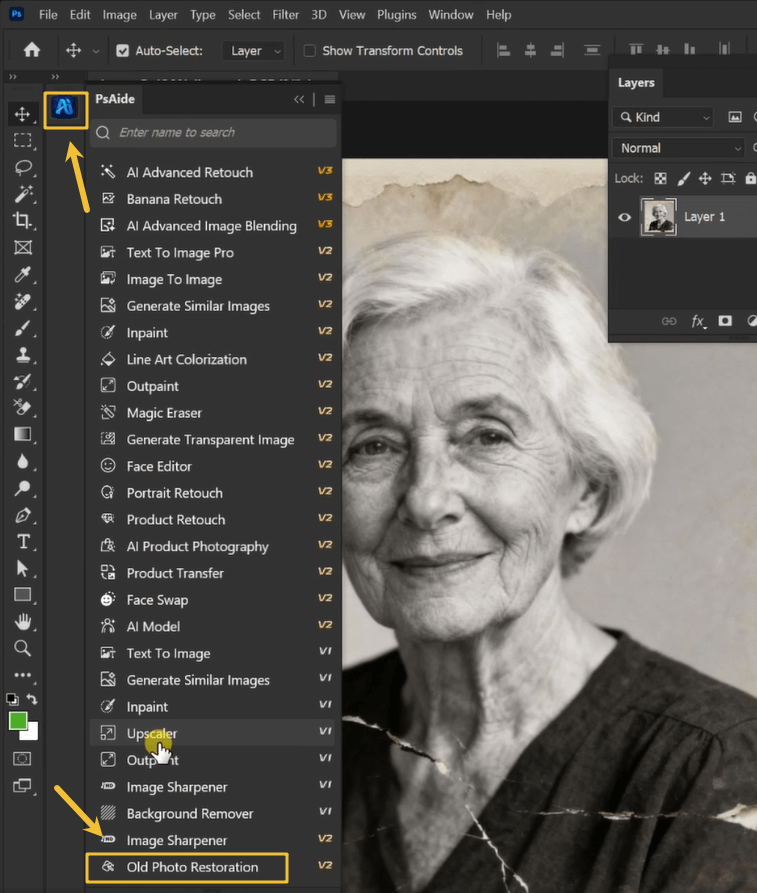Select the Crop tool
This screenshot has width=757, height=893.
22,220
